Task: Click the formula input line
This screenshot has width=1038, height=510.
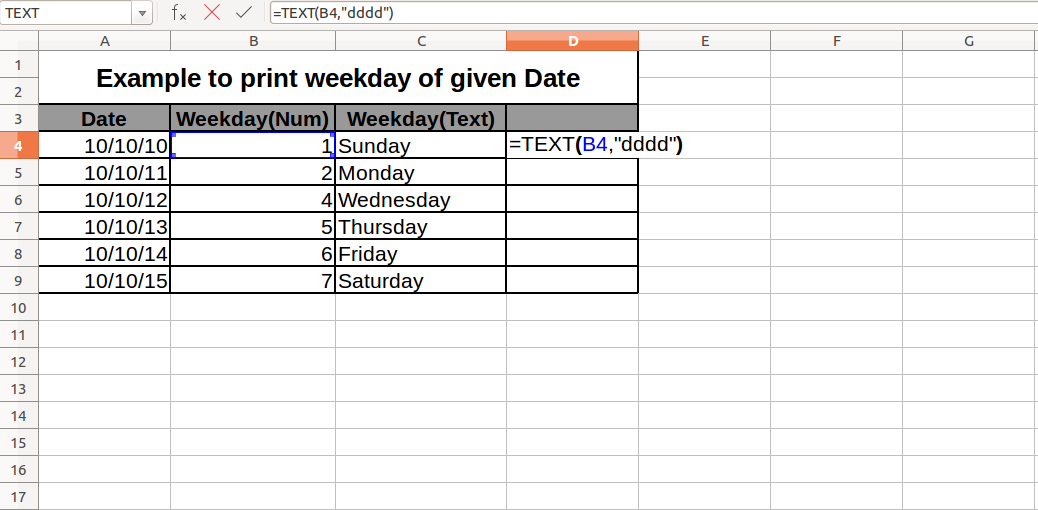Action: click(653, 13)
